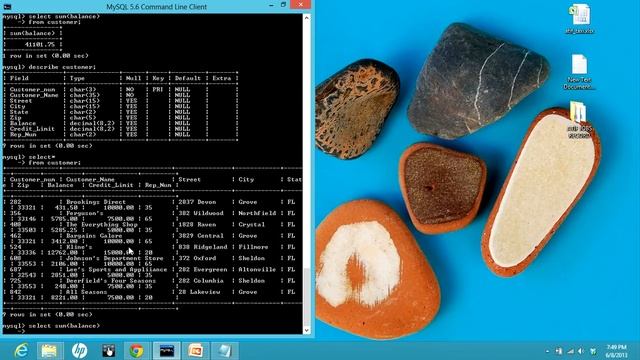The width and height of the screenshot is (640, 360).
Task: Close the MySQL Command Line Client window
Action: 300,5
